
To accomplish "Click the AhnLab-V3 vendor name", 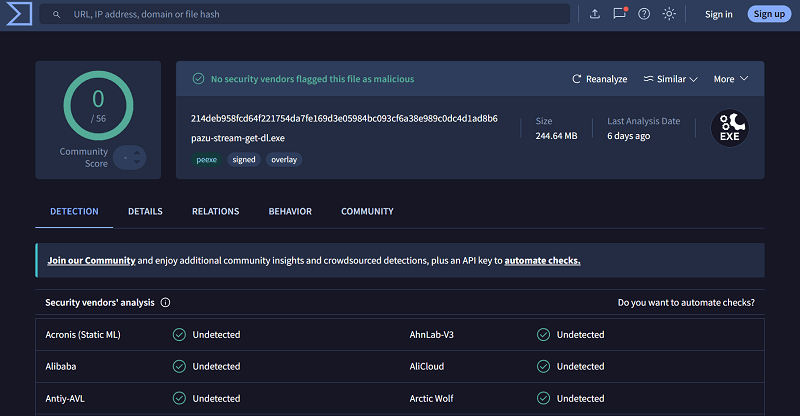I will coord(432,335).
